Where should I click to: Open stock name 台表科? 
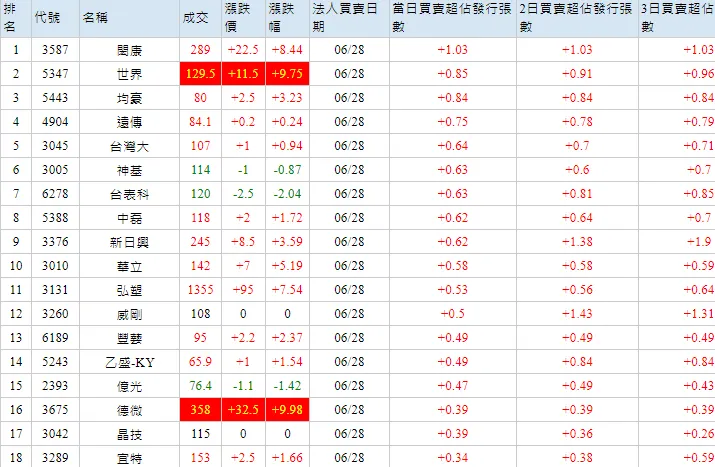130,194
